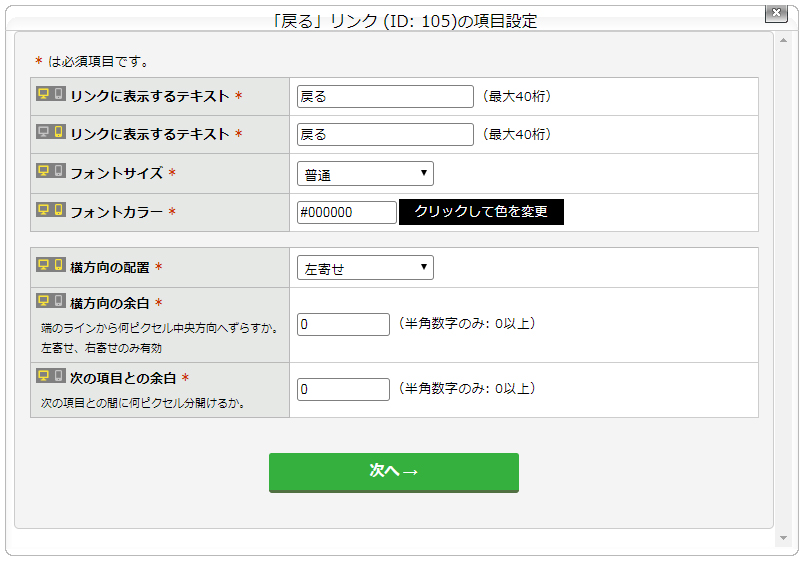Click the 次の項目との余白 label
The height and width of the screenshot is (561, 806).
[123, 378]
